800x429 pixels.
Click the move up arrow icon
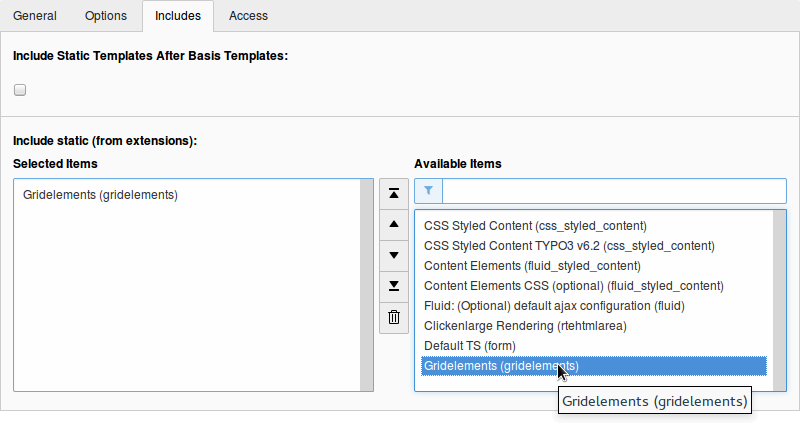click(393, 224)
